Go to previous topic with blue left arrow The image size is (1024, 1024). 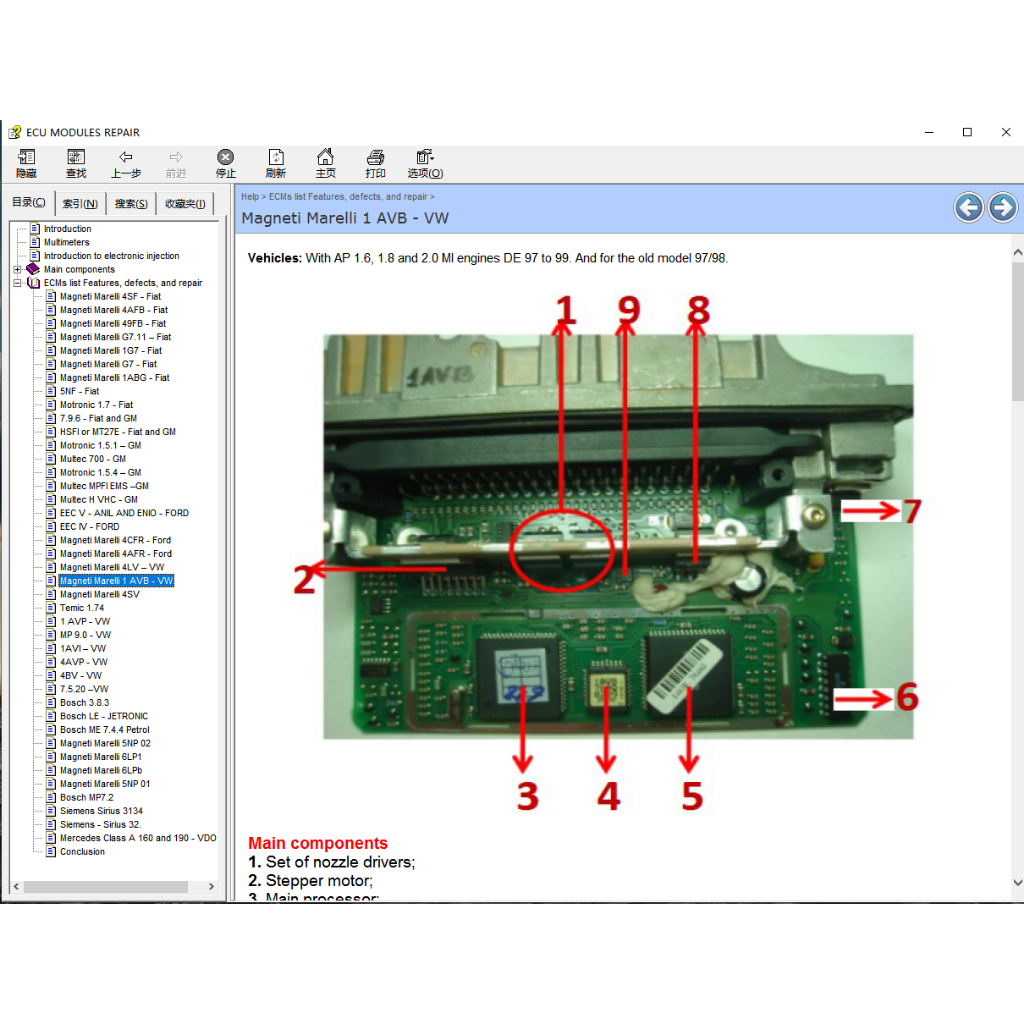click(x=968, y=207)
